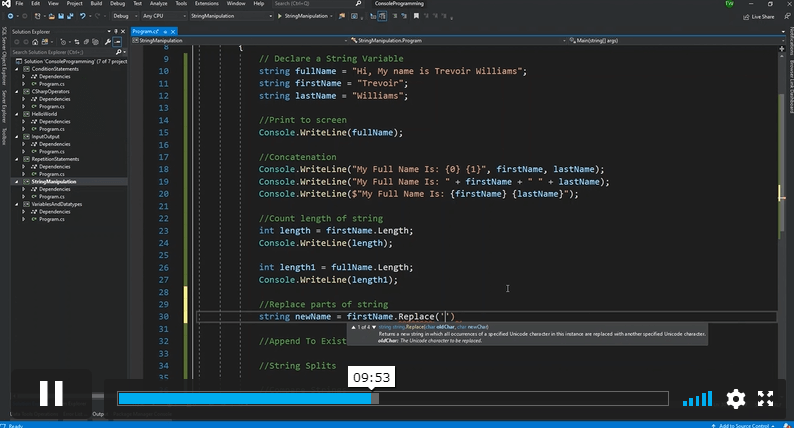Pause the video playback

click(51, 394)
